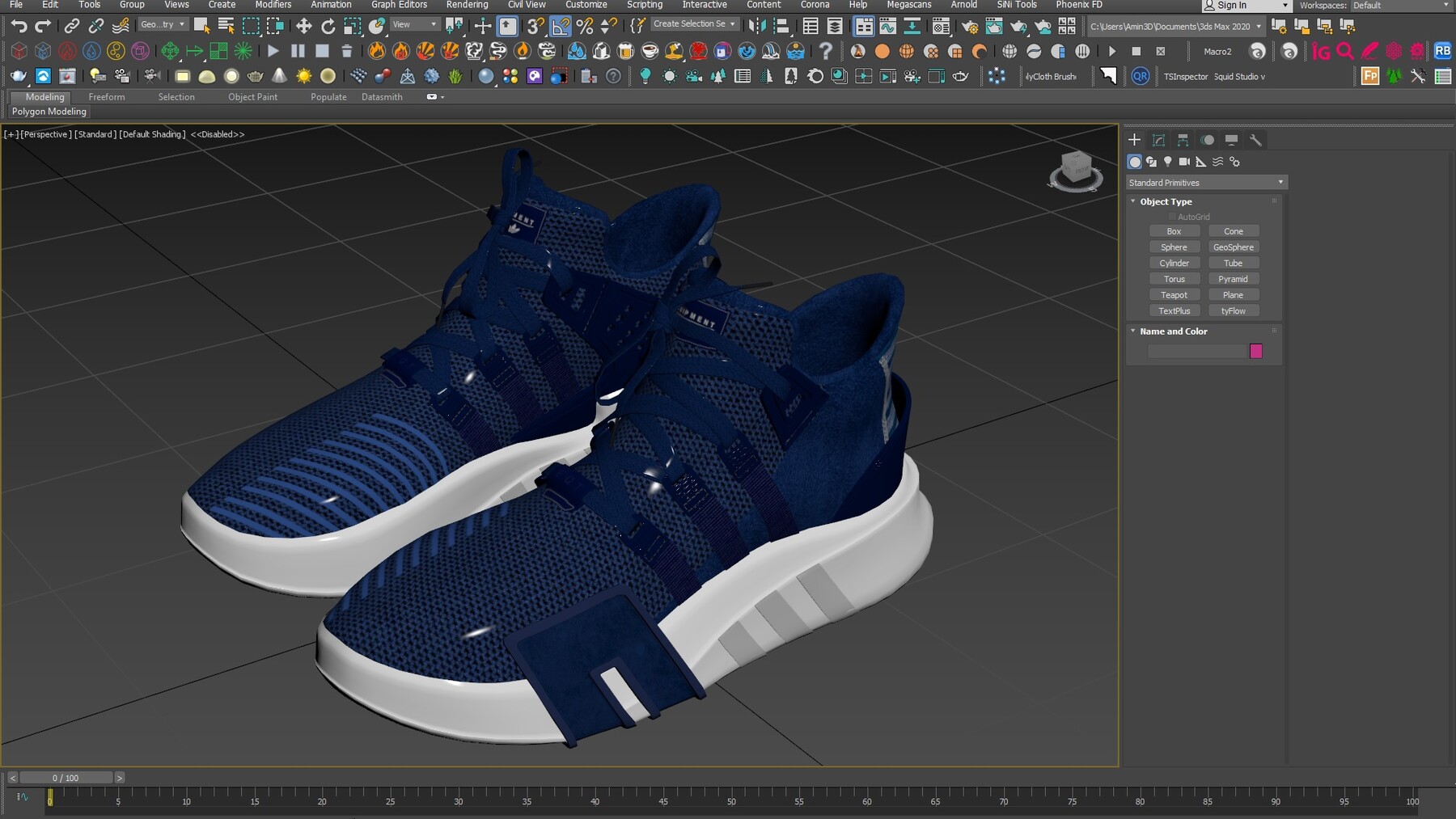Switch to the Freeform ribbon tab
This screenshot has height=819, width=1456.
point(107,96)
